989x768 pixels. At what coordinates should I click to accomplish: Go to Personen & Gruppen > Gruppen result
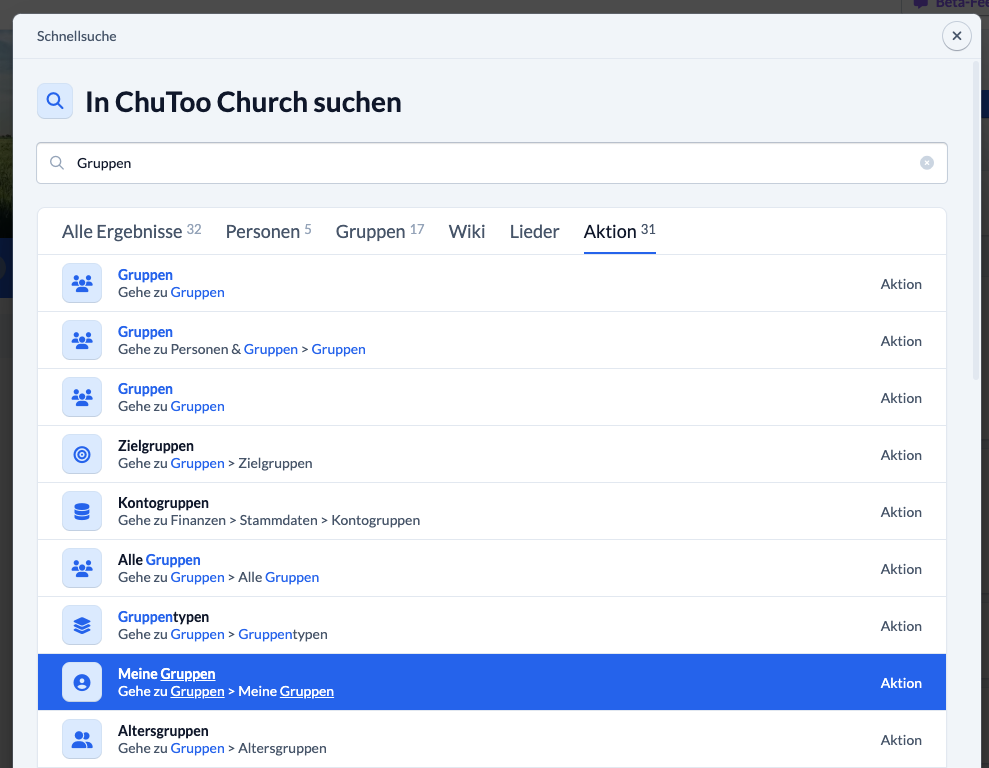pyautogui.click(x=492, y=340)
